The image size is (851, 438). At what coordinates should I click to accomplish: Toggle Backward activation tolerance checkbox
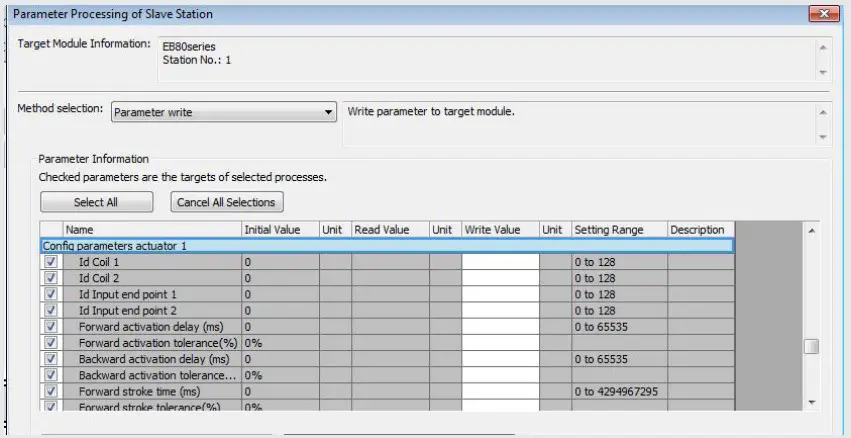click(52, 375)
